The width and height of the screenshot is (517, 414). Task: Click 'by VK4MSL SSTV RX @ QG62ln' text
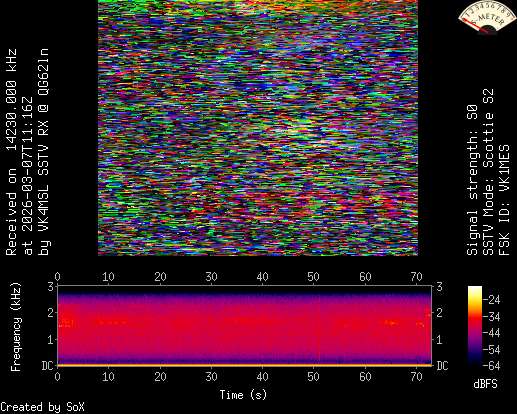point(44,152)
